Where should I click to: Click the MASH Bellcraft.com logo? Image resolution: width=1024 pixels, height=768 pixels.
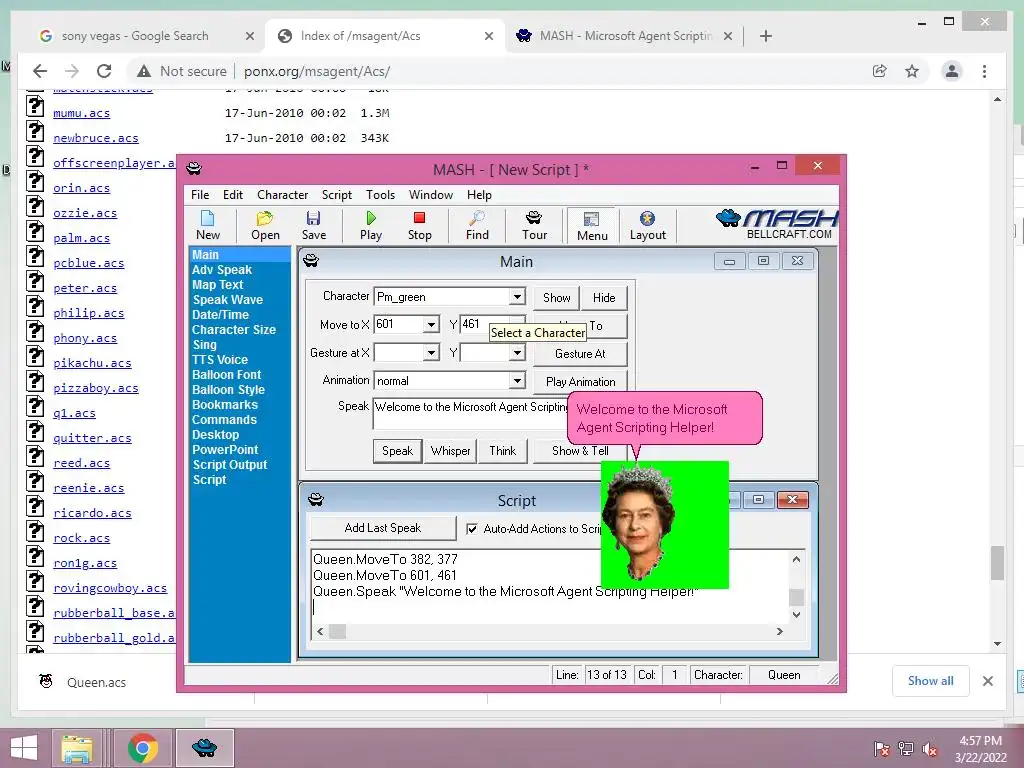coord(776,224)
